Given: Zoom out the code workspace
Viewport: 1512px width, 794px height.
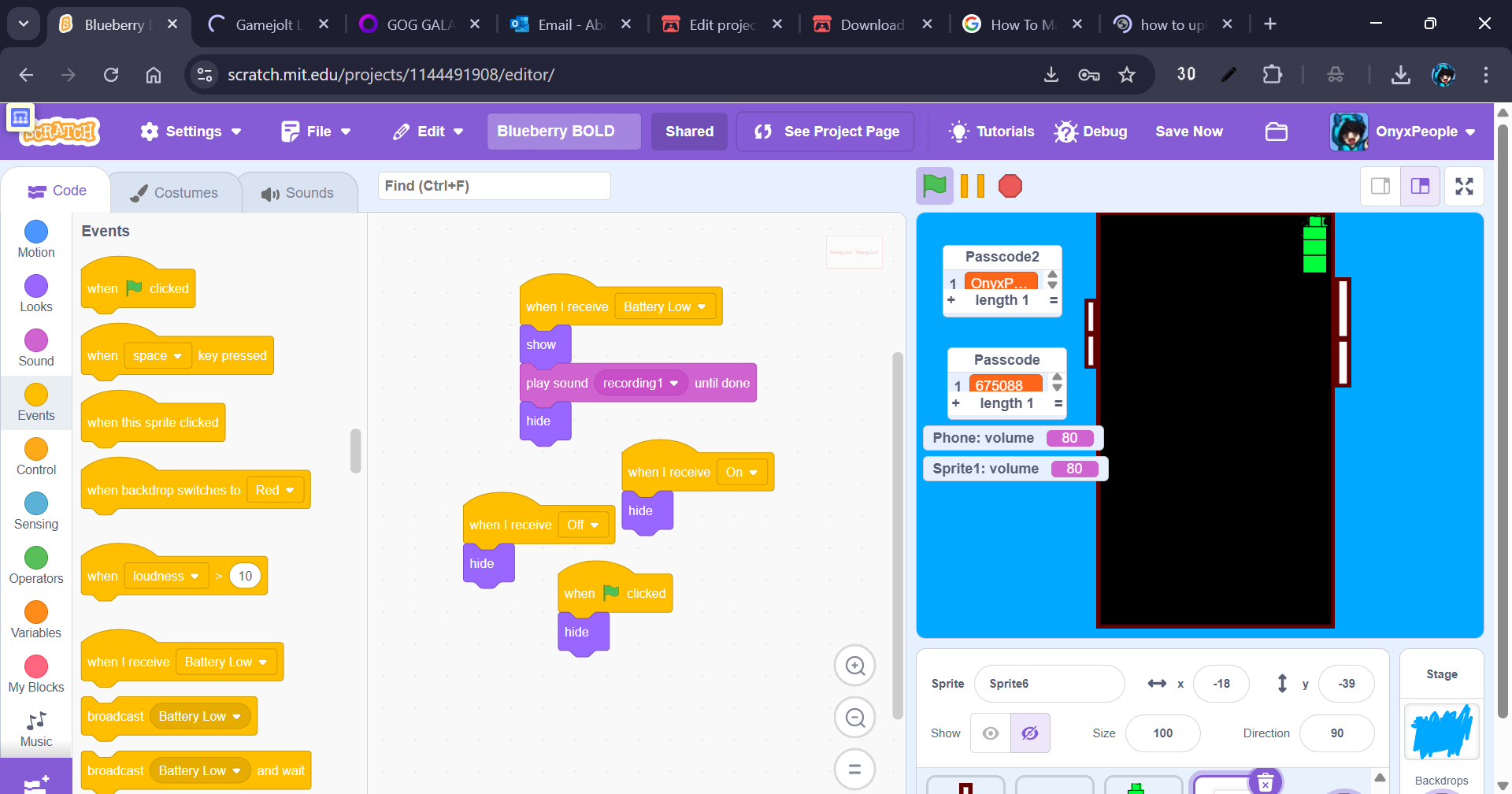Looking at the screenshot, I should (854, 718).
